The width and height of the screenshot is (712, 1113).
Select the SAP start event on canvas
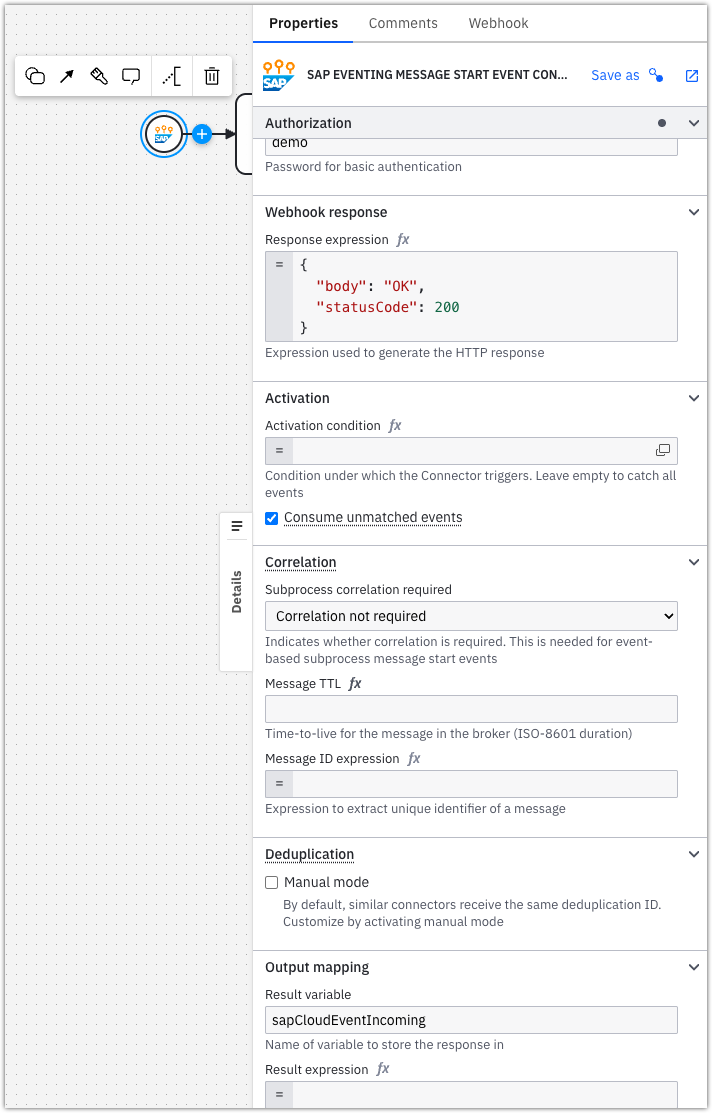(x=164, y=134)
